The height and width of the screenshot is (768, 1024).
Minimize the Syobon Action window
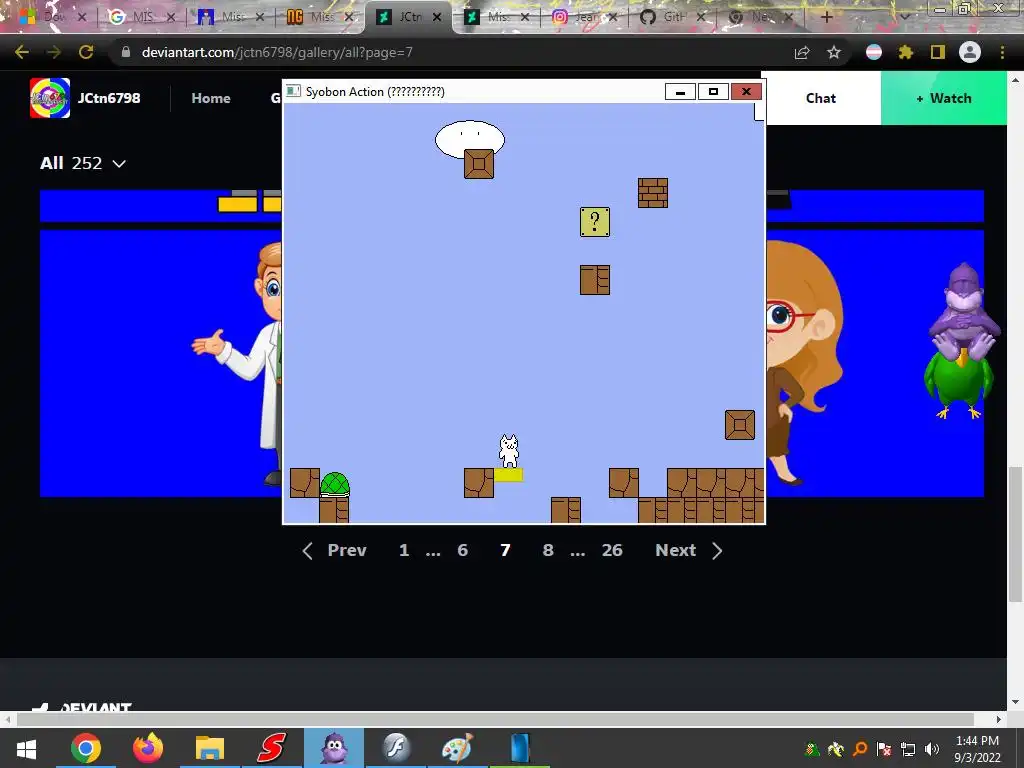(x=680, y=91)
